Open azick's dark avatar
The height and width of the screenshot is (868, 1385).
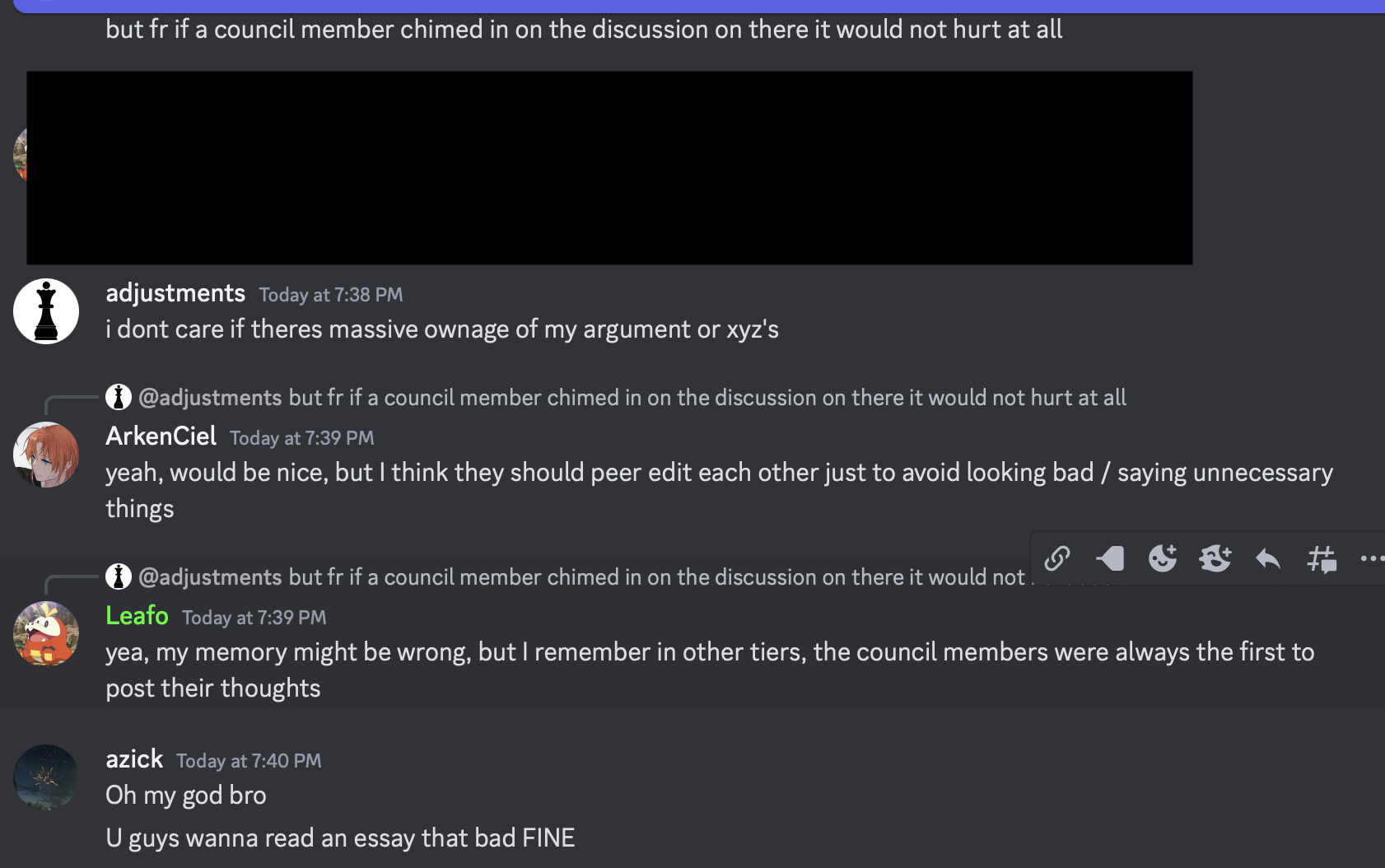(46, 777)
